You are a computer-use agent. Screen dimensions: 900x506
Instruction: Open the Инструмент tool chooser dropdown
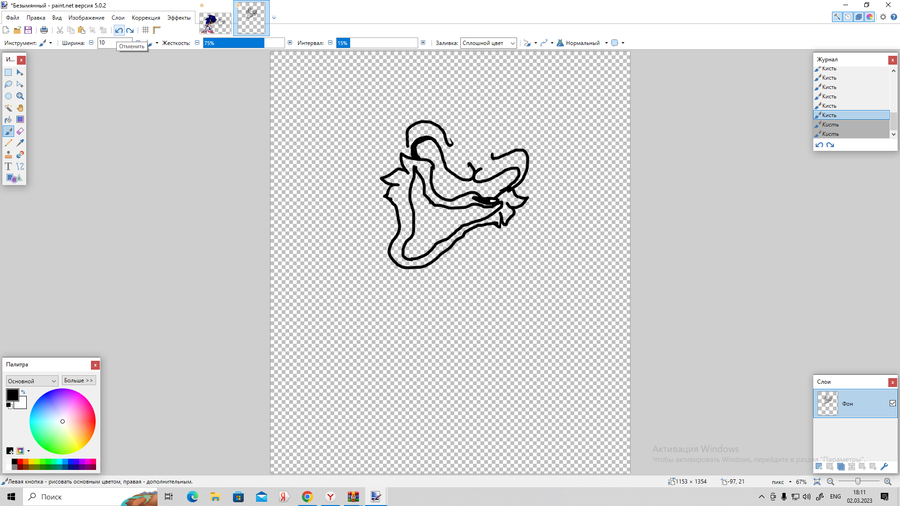tap(45, 43)
